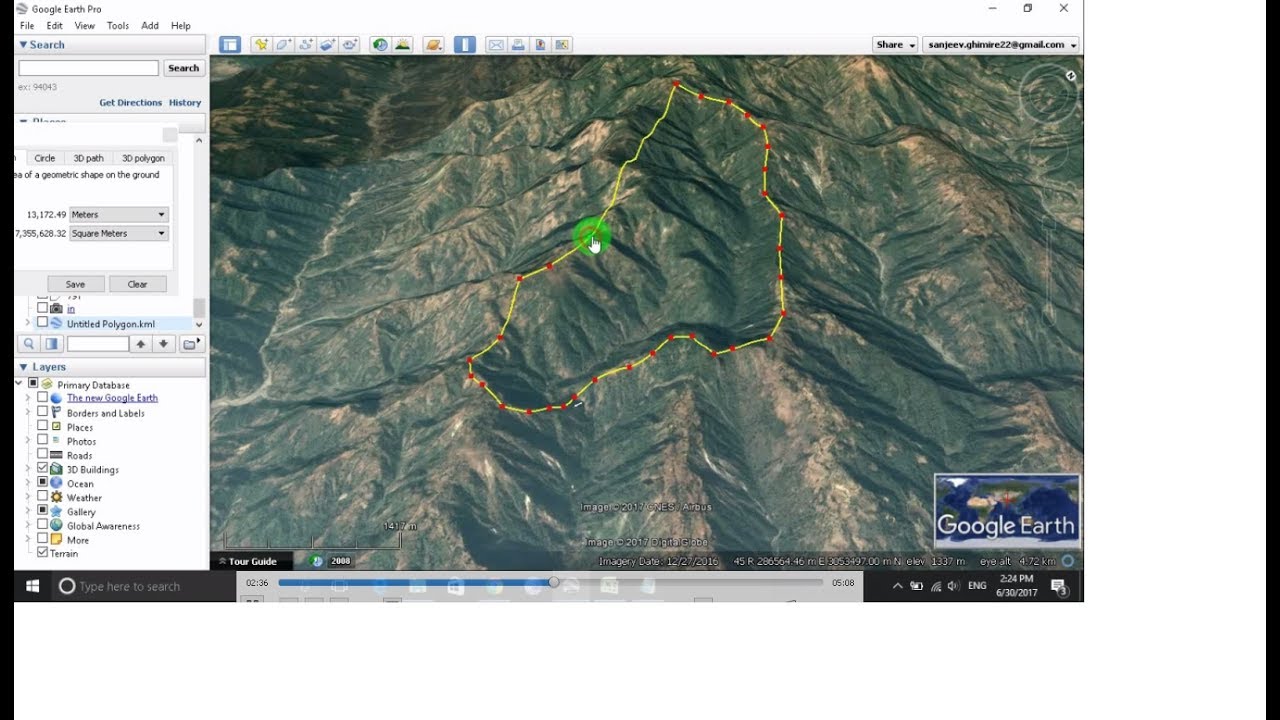Image resolution: width=1280 pixels, height=720 pixels.
Task: Open the Meters length unit dropdown
Action: pos(118,214)
